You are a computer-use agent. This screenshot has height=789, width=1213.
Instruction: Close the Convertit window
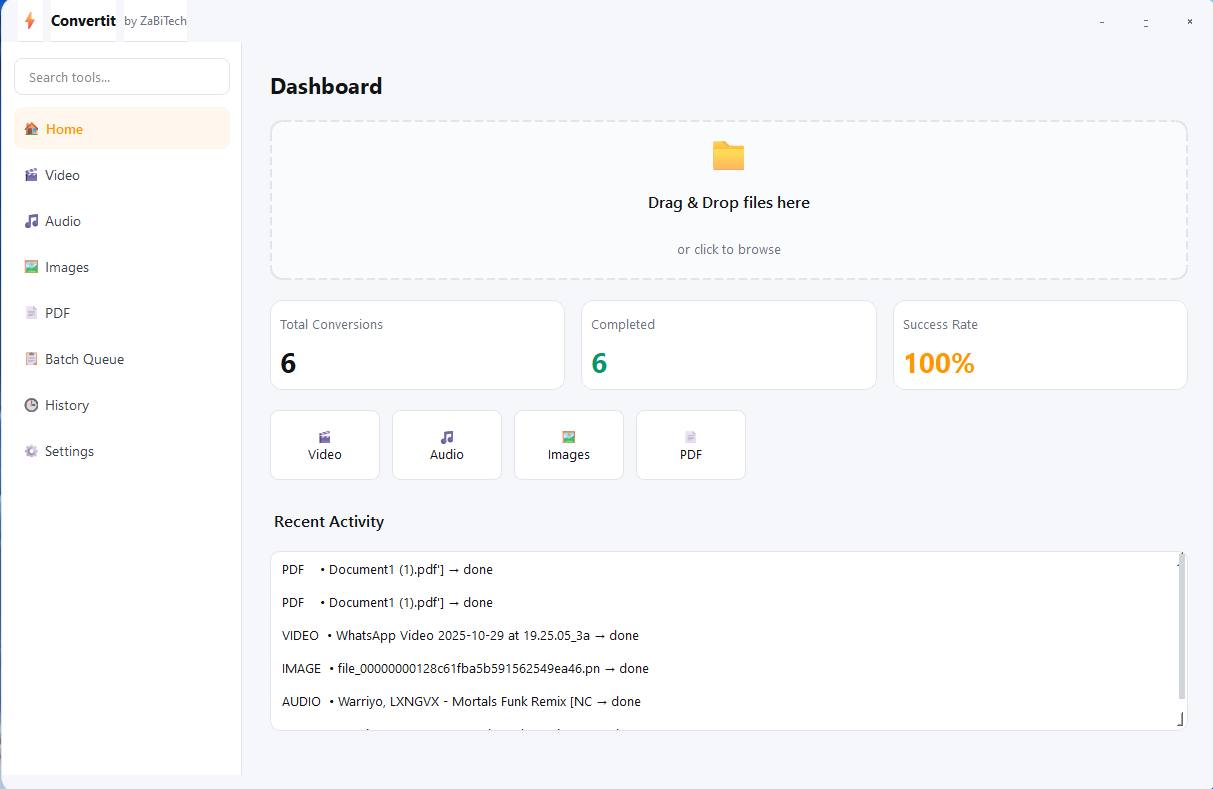[x=1190, y=21]
